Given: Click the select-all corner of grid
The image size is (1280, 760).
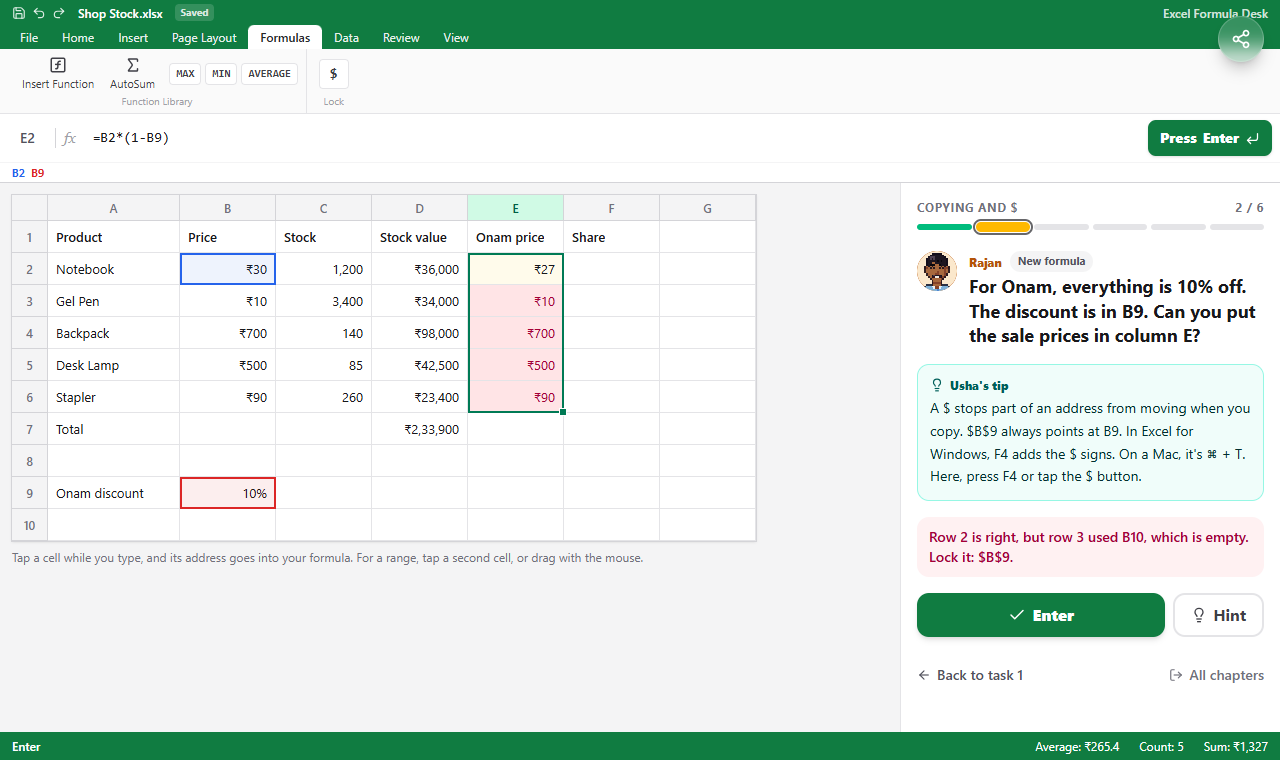Looking at the screenshot, I should click(30, 208).
